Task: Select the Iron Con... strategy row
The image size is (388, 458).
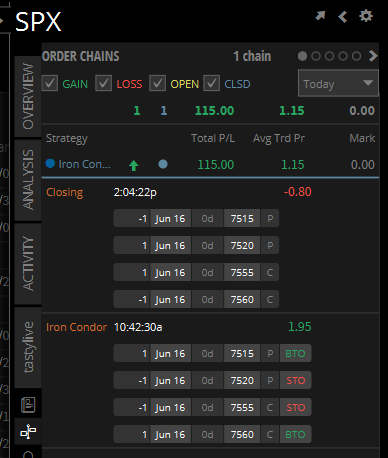Action: point(210,164)
